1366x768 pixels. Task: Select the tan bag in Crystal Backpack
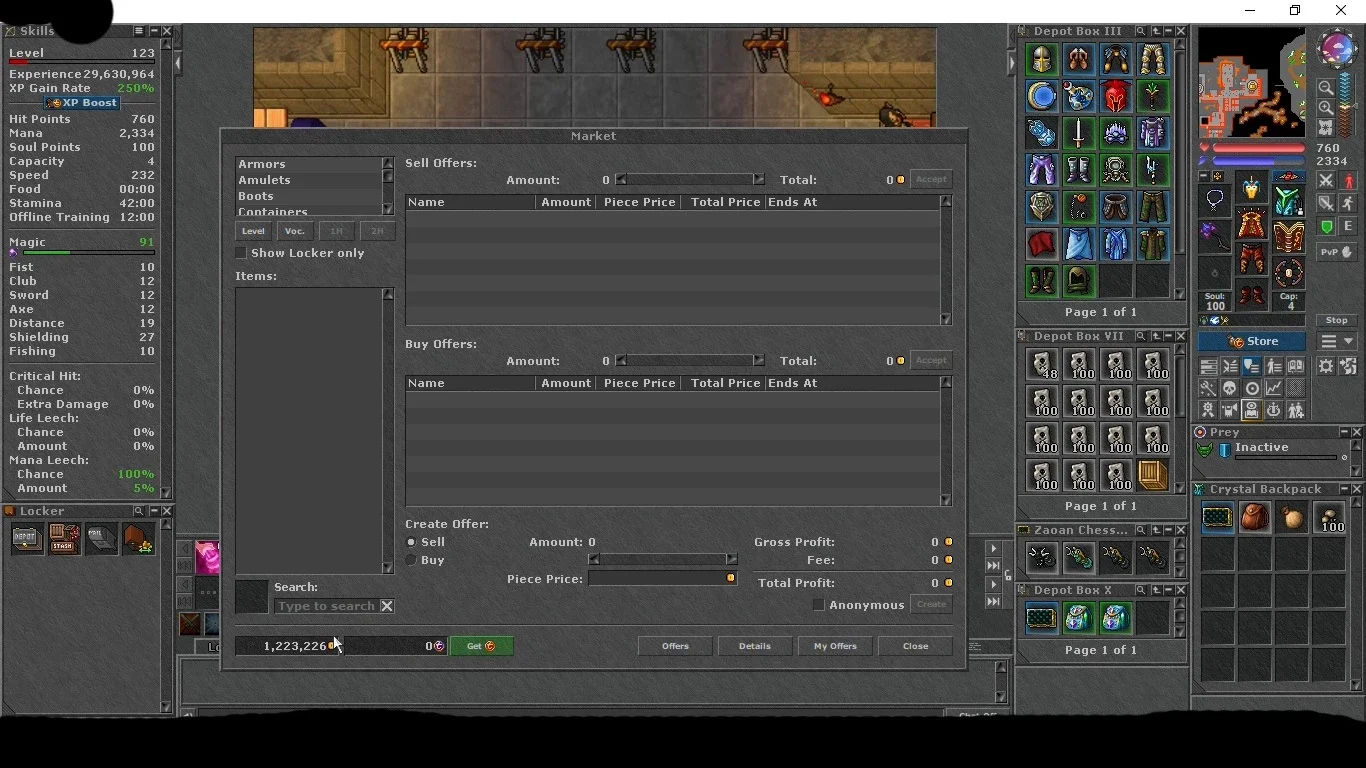[1292, 517]
